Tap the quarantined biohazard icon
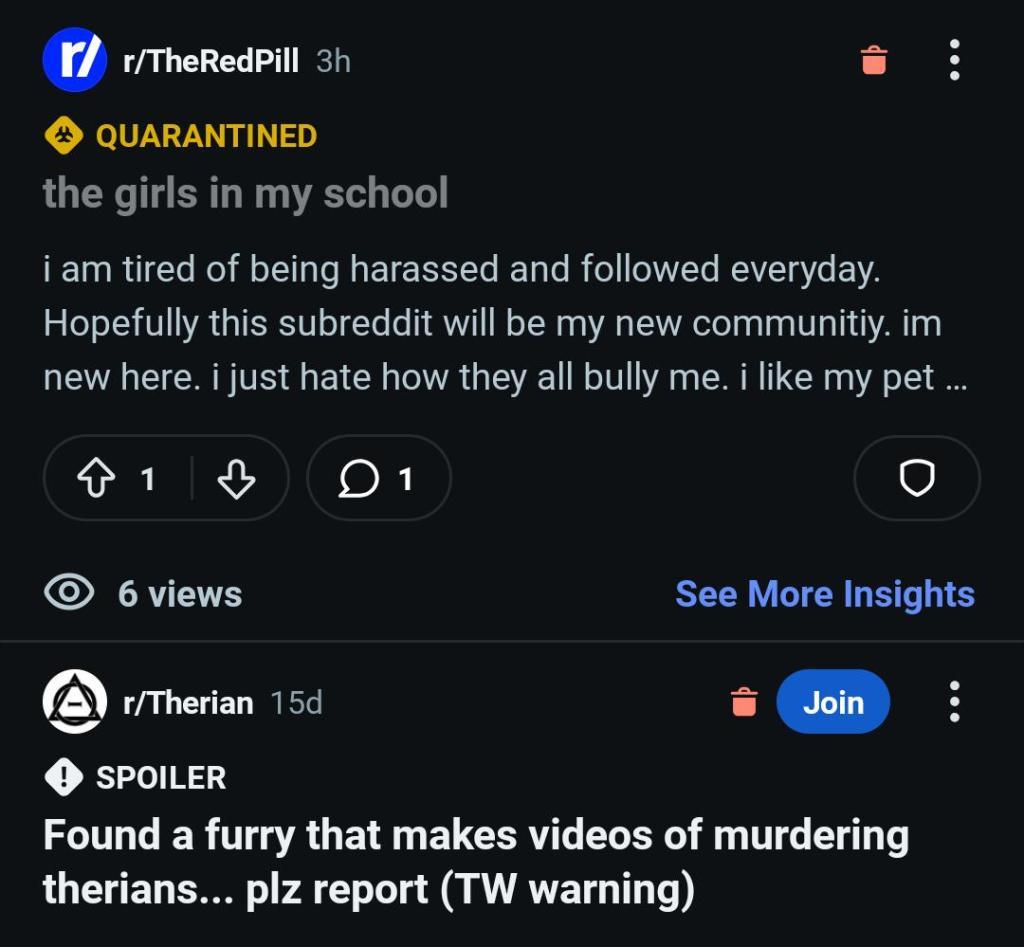1024x947 pixels. (x=64, y=136)
